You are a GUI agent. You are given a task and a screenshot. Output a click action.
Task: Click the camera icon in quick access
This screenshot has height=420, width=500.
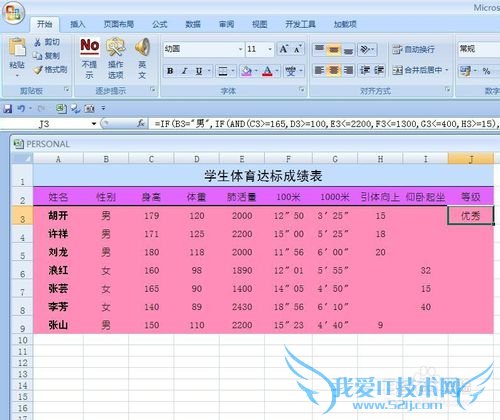coord(89,108)
